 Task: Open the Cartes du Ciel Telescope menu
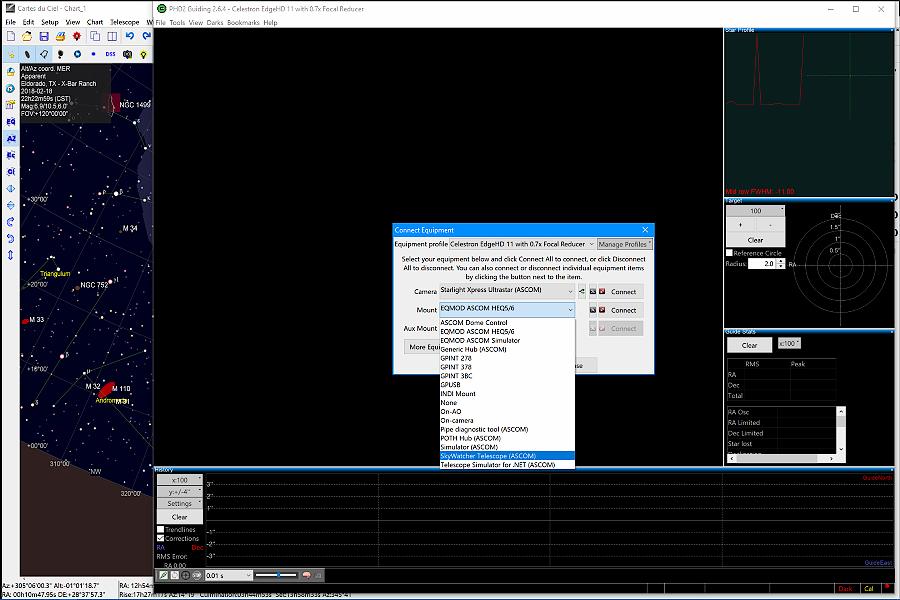pyautogui.click(x=125, y=22)
